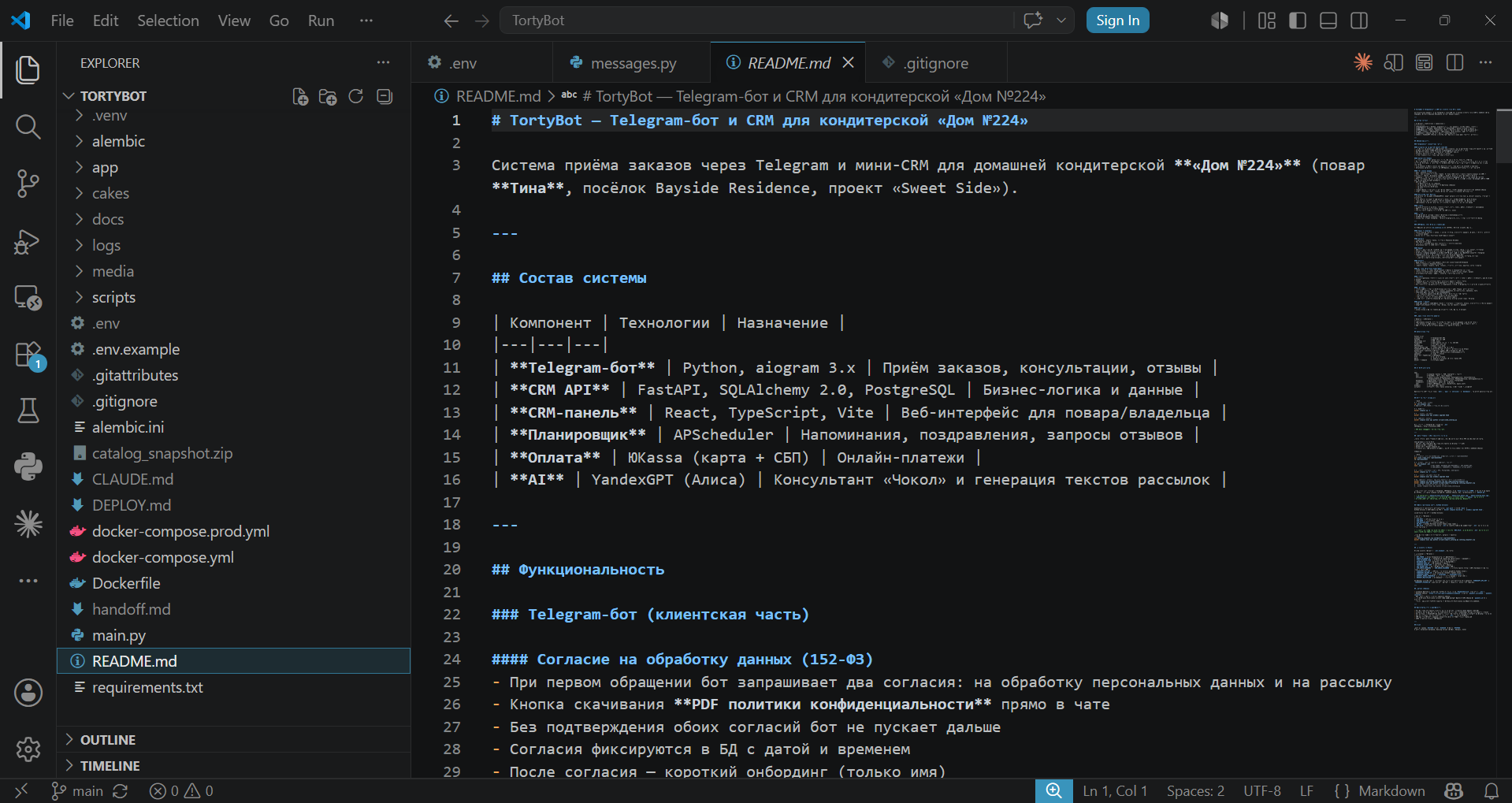Click the main branch indicator
1512x803 pixels.
[x=77, y=791]
